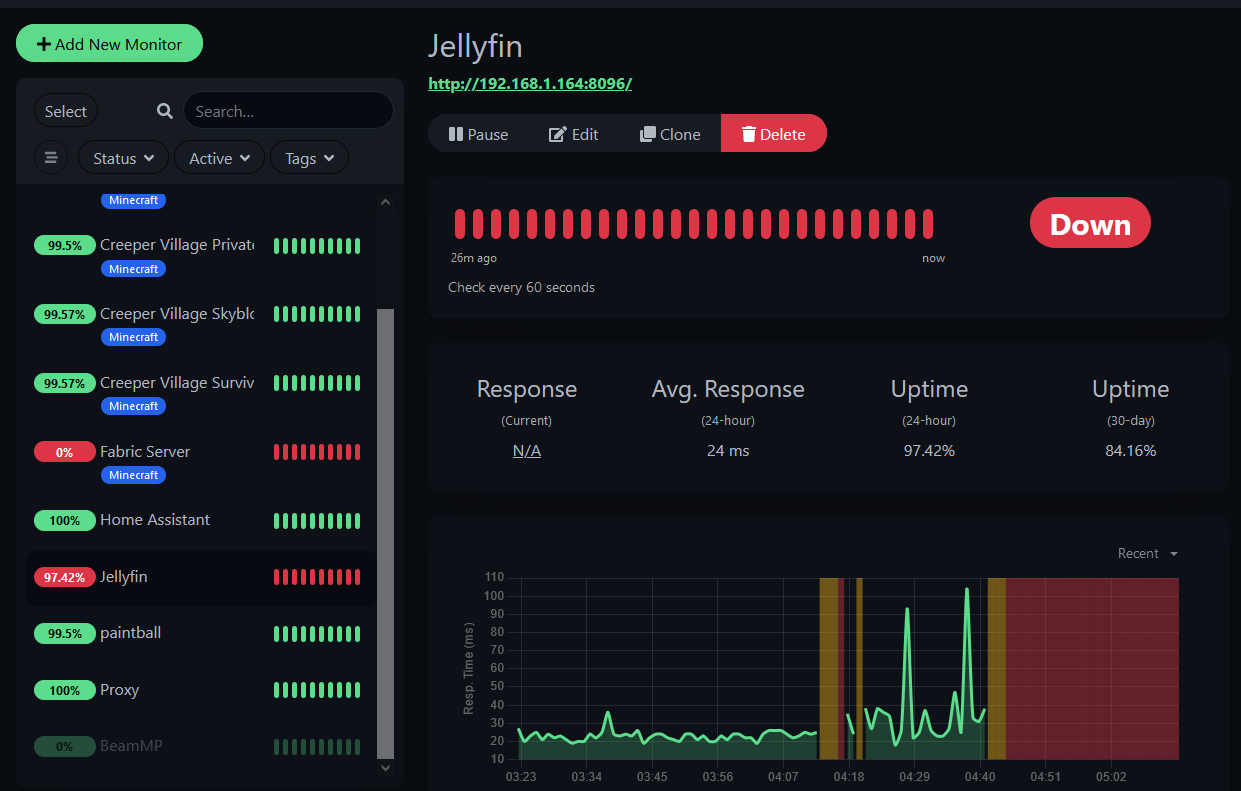
Task: Edit the Jellyfin monitor
Action: (574, 134)
